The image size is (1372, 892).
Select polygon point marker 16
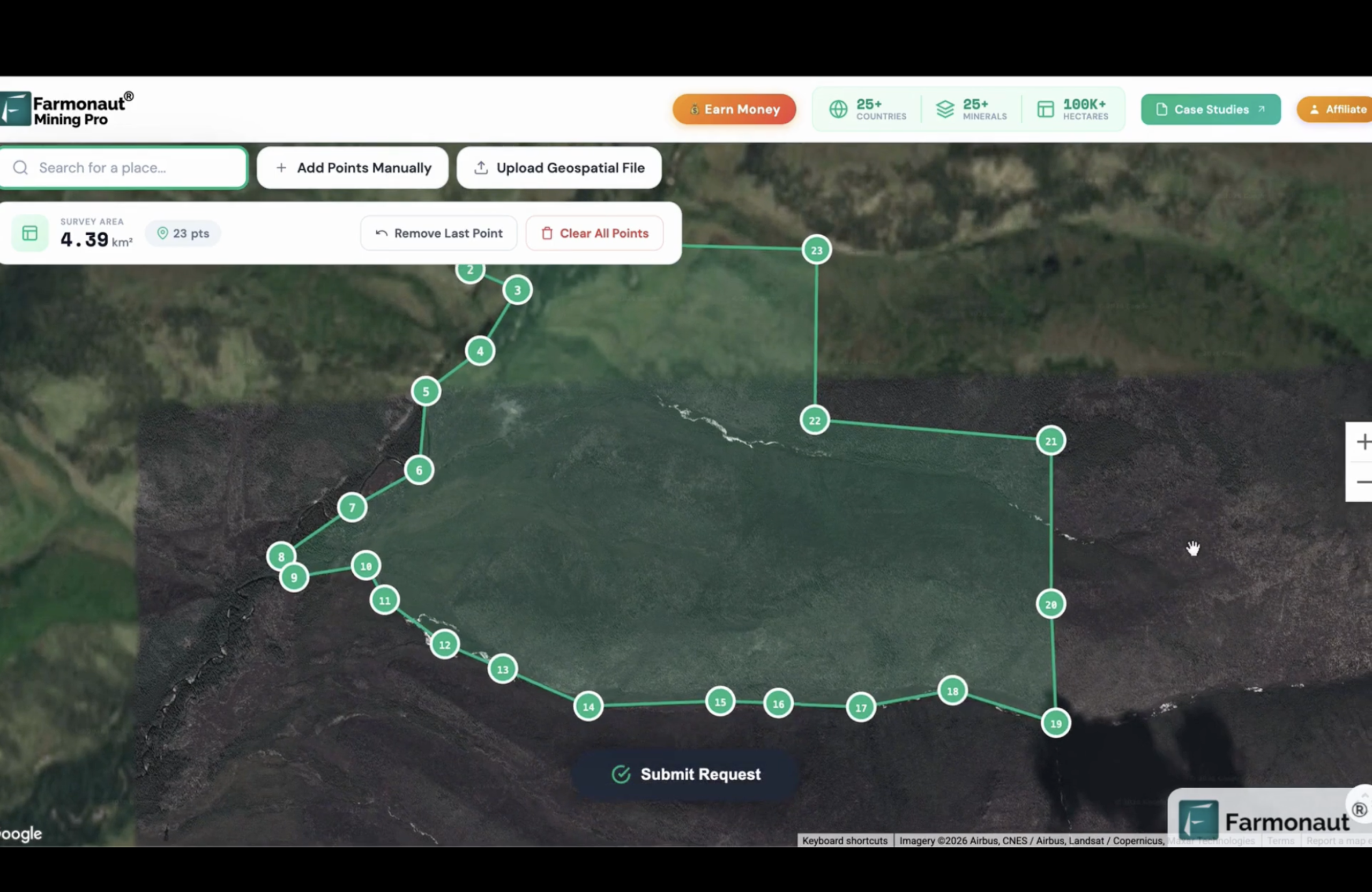click(779, 703)
